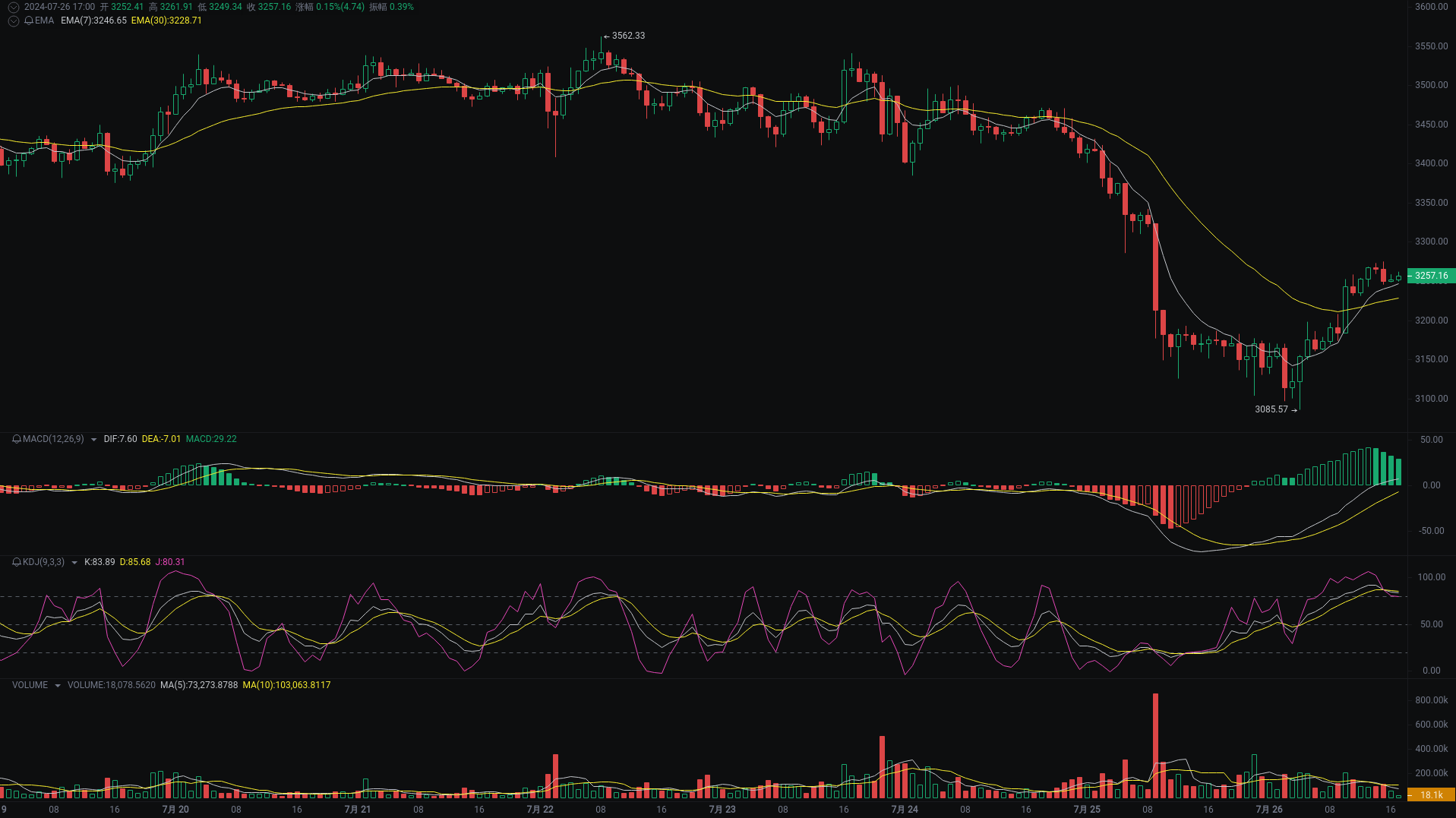Click the bell alert icon next to EMA

point(29,21)
